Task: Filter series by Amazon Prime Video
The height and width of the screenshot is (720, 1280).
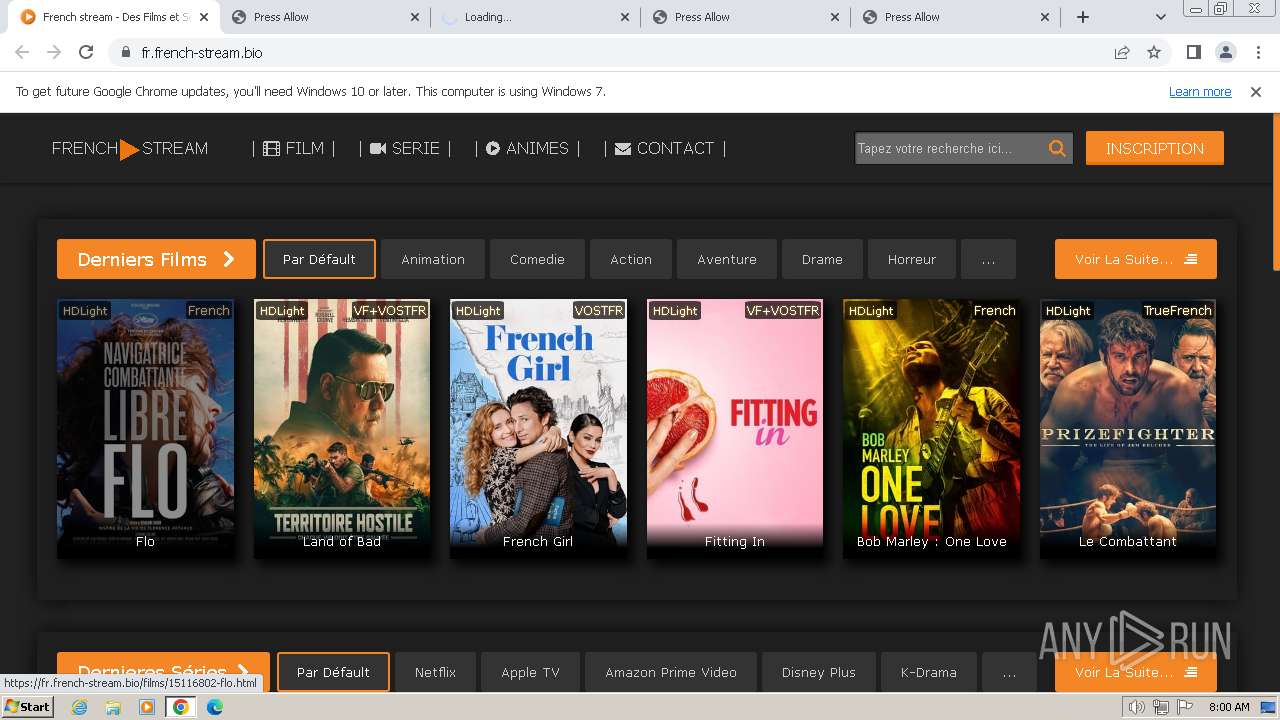Action: point(671,672)
